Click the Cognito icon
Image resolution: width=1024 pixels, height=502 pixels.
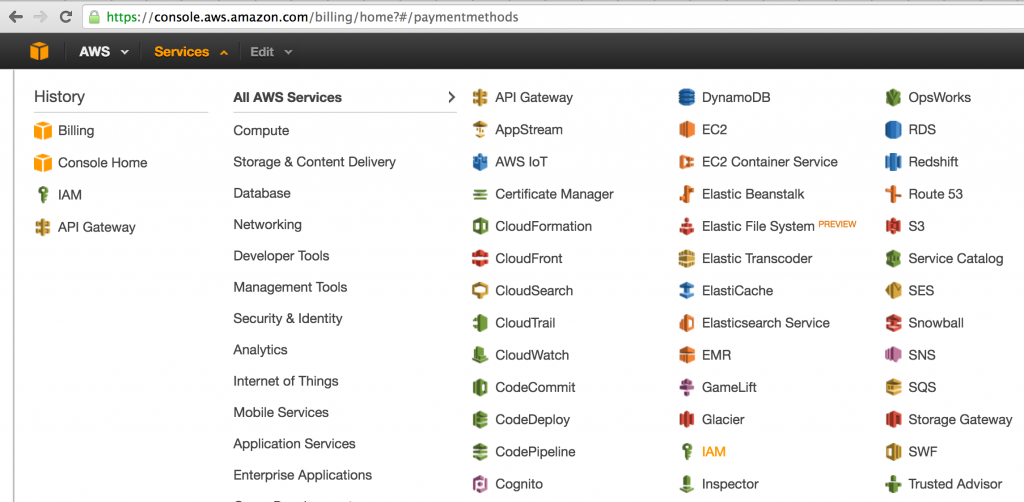[480, 484]
